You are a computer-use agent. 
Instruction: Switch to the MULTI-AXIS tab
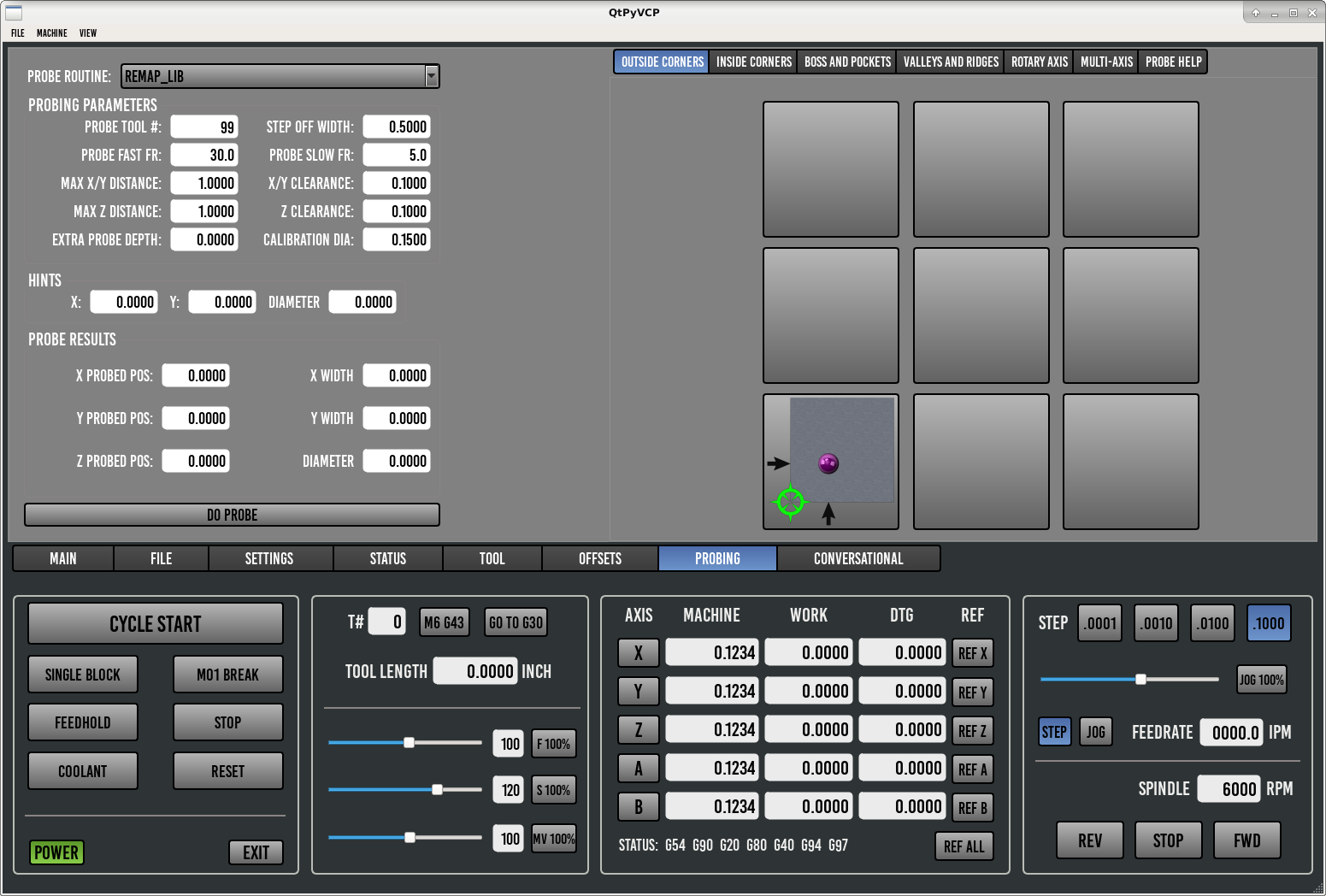[x=1106, y=62]
